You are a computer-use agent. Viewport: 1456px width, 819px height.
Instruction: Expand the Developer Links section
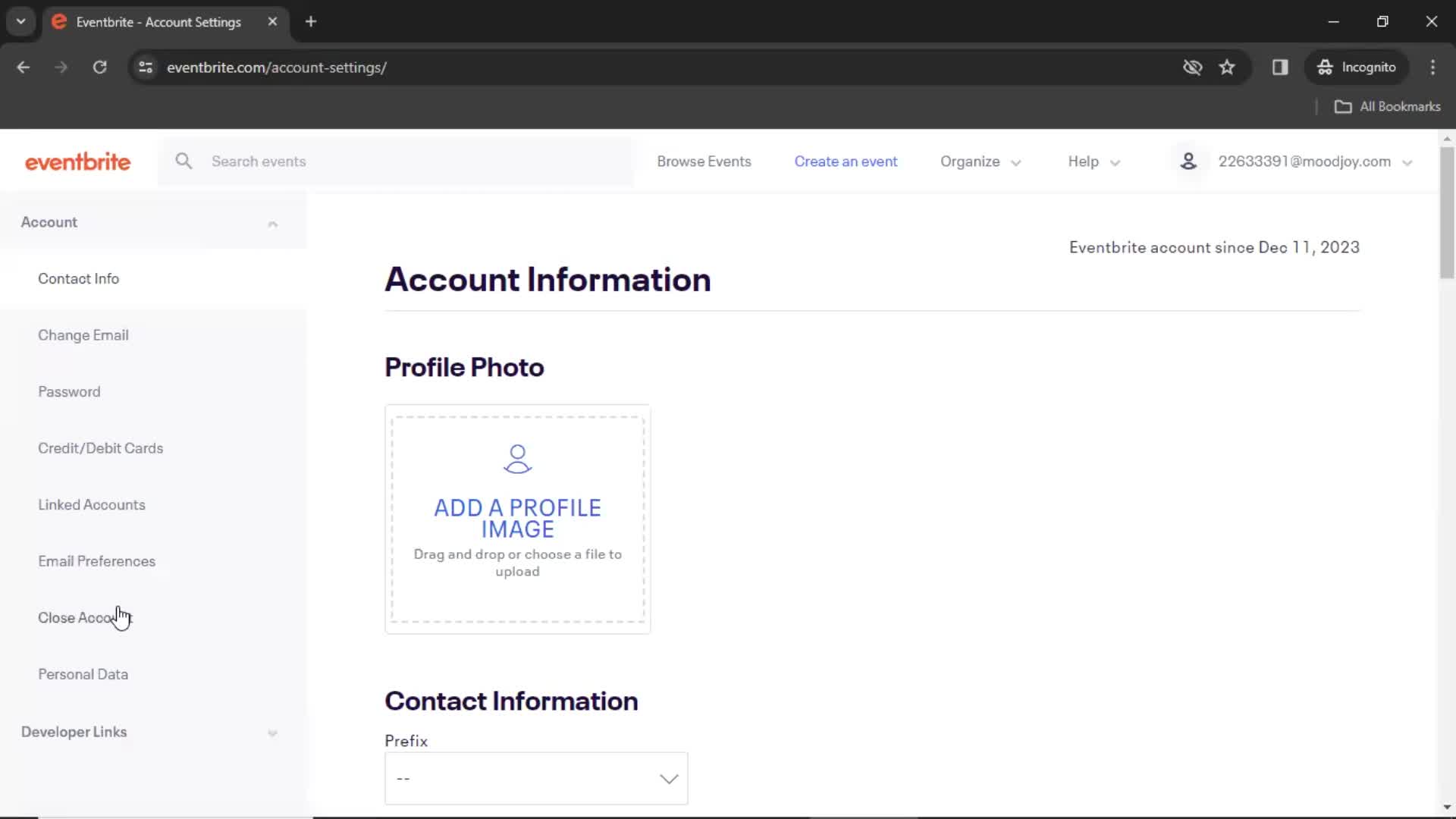point(272,733)
